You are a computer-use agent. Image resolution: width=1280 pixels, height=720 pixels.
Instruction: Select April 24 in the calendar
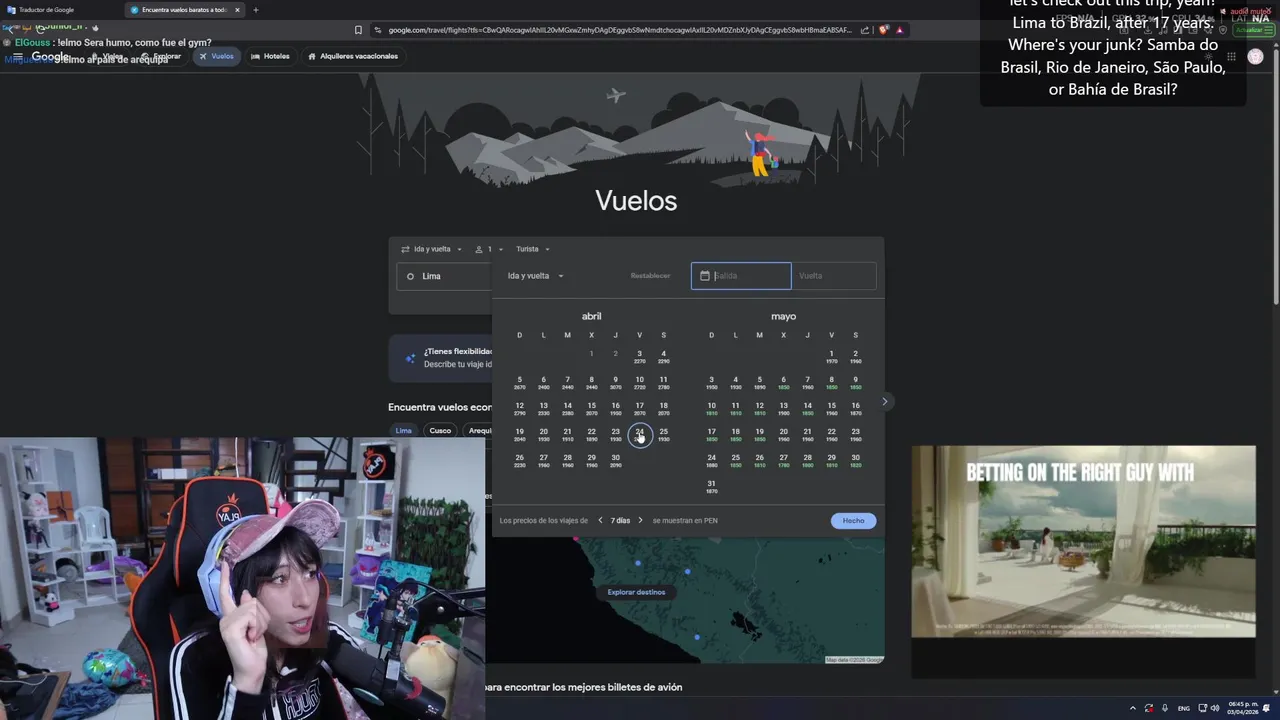(x=640, y=435)
